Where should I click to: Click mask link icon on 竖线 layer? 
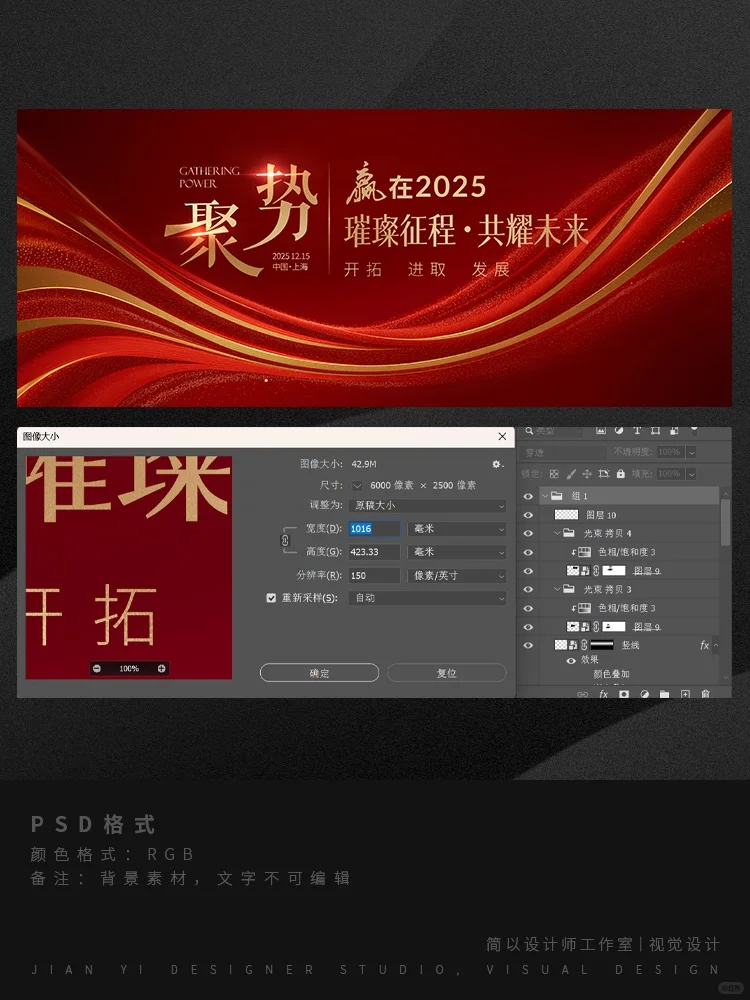(584, 645)
